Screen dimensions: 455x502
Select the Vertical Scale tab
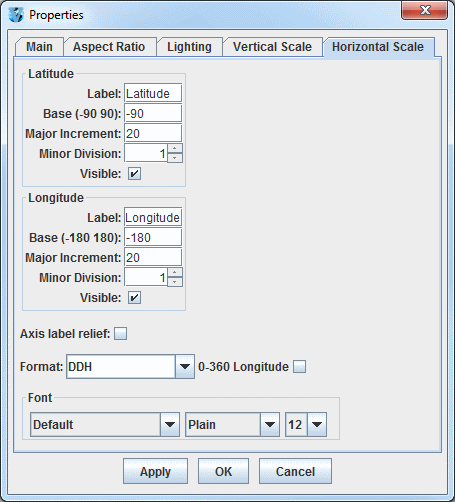click(272, 47)
